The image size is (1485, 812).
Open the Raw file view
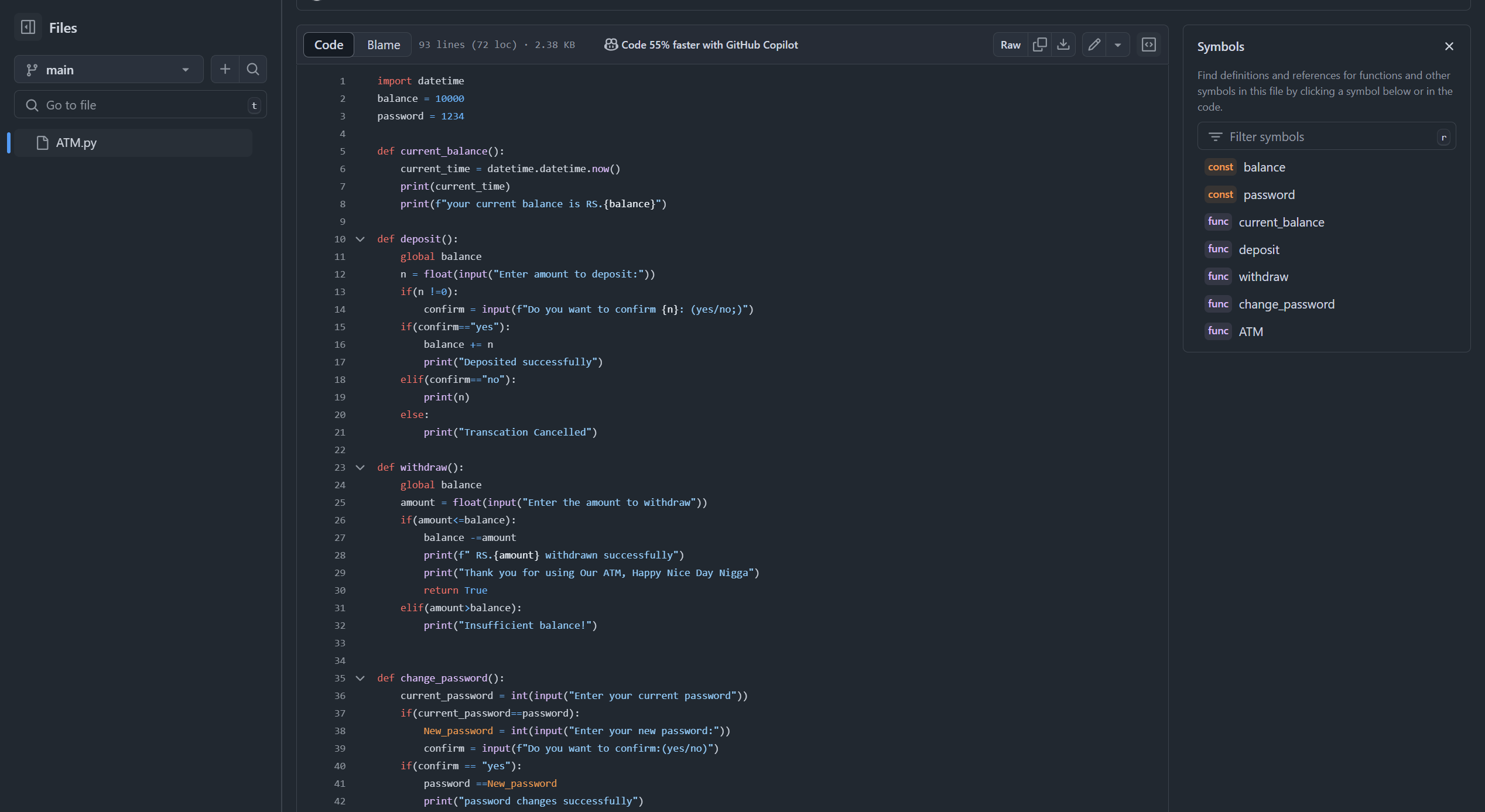click(1010, 45)
